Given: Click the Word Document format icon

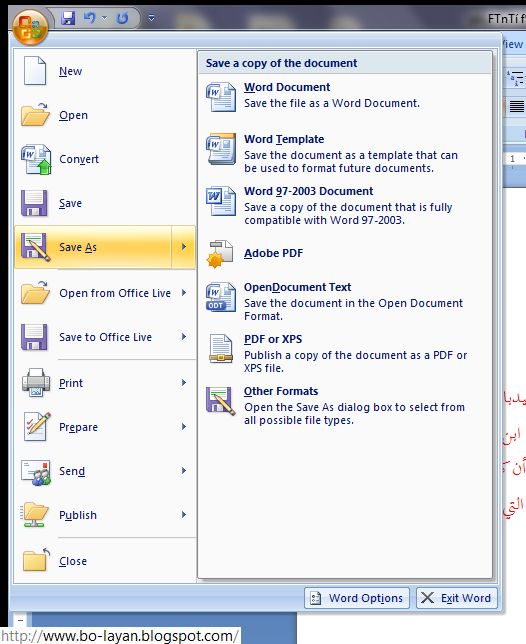Looking at the screenshot, I should 221,97.
